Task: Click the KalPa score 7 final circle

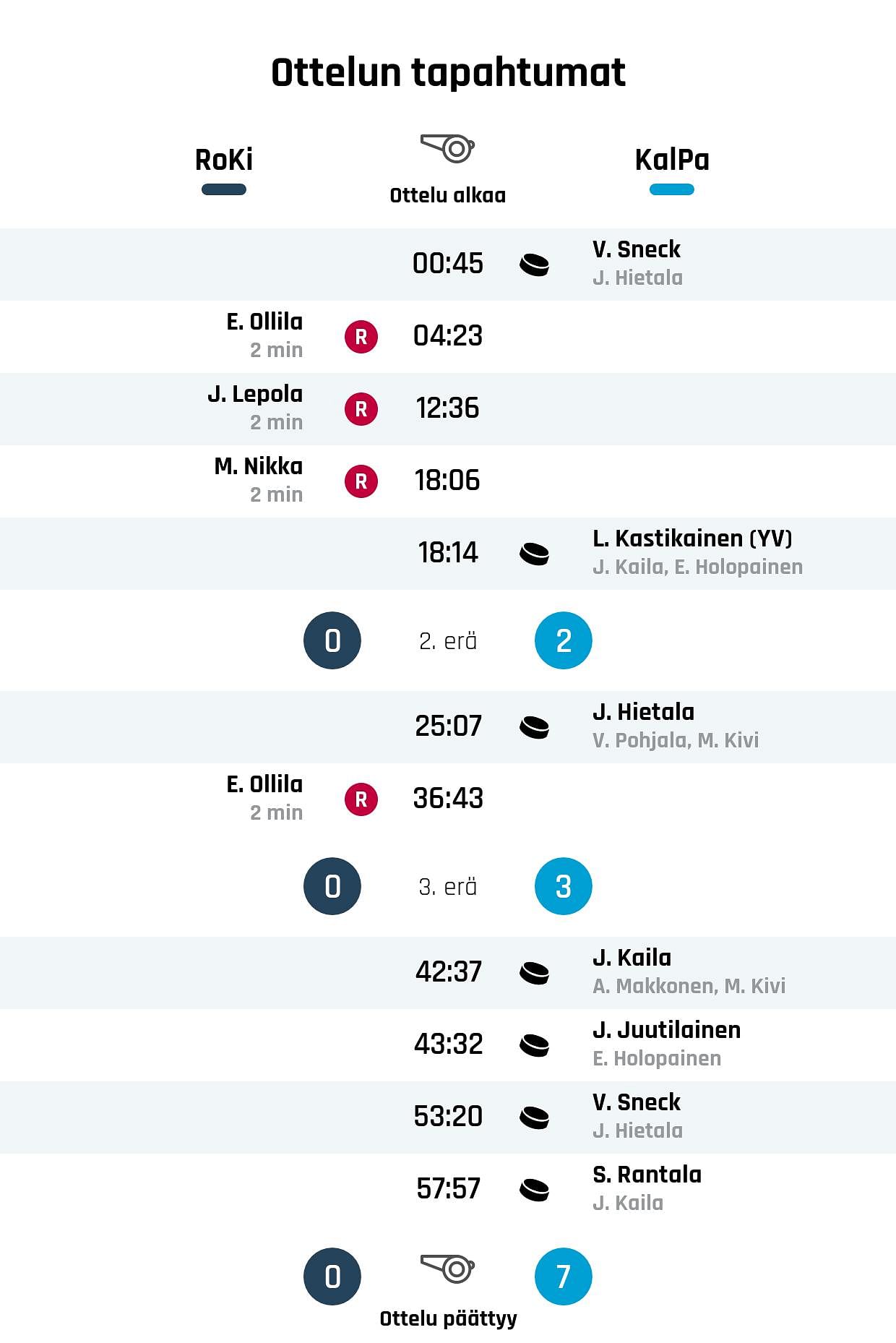Action: (564, 1277)
